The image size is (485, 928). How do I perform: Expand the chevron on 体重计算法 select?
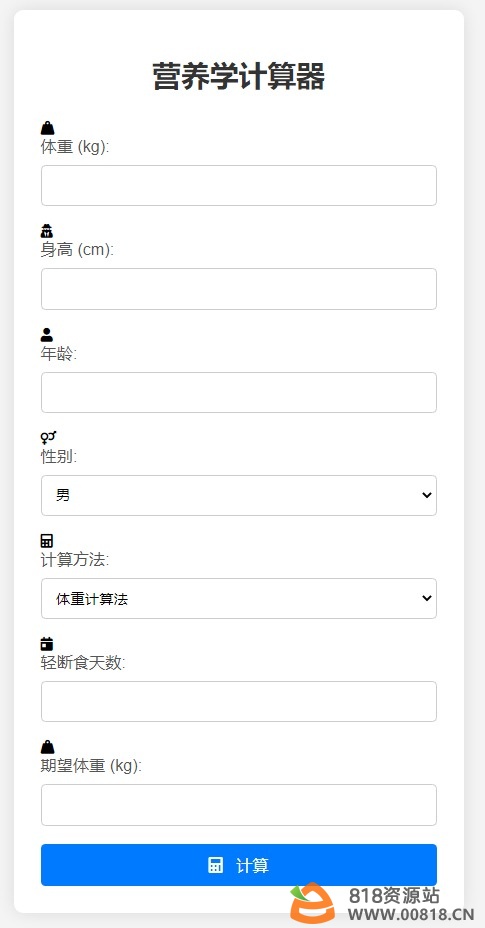(x=426, y=598)
